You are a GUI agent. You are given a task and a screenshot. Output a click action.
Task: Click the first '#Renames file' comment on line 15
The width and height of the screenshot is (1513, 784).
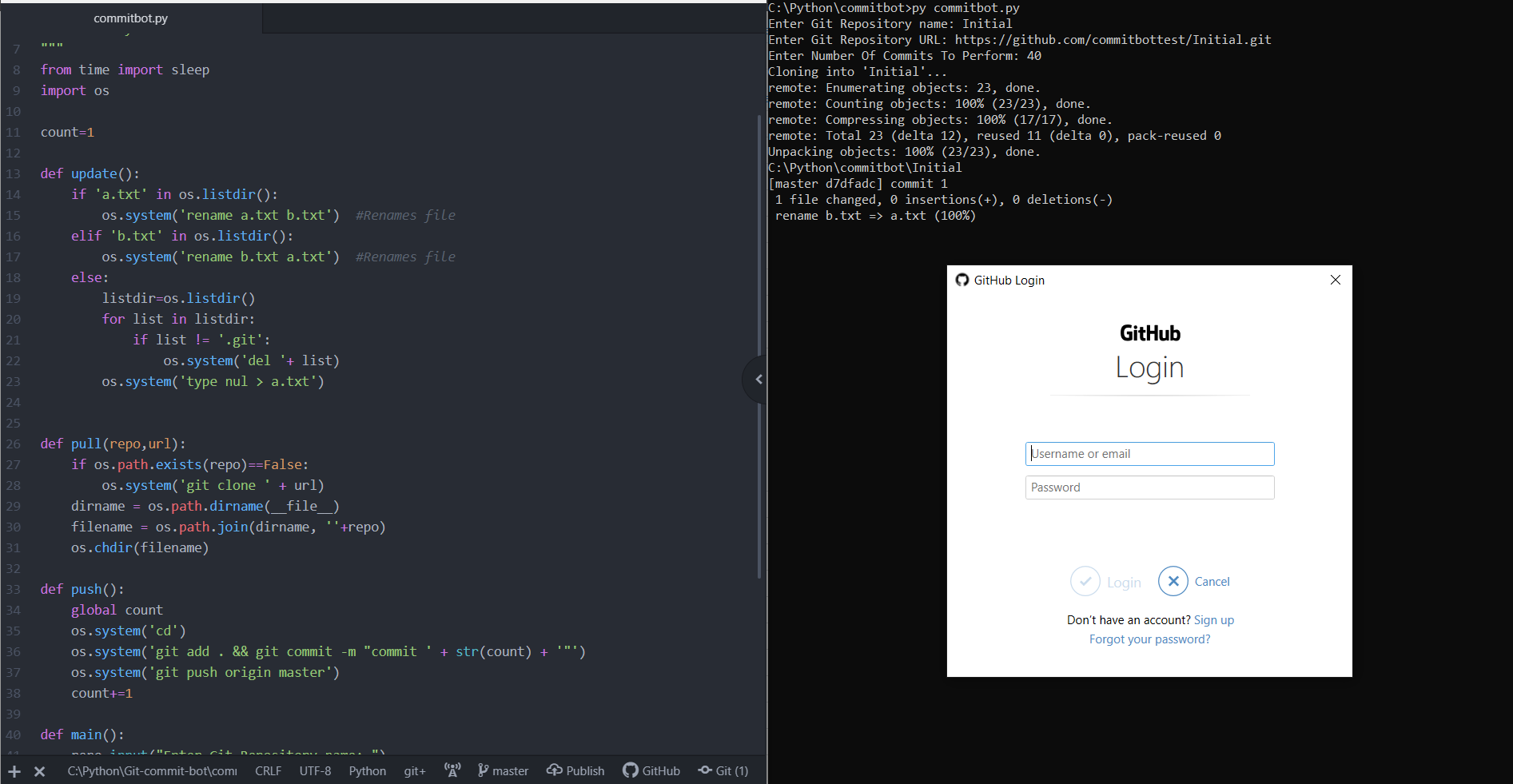pyautogui.click(x=405, y=215)
